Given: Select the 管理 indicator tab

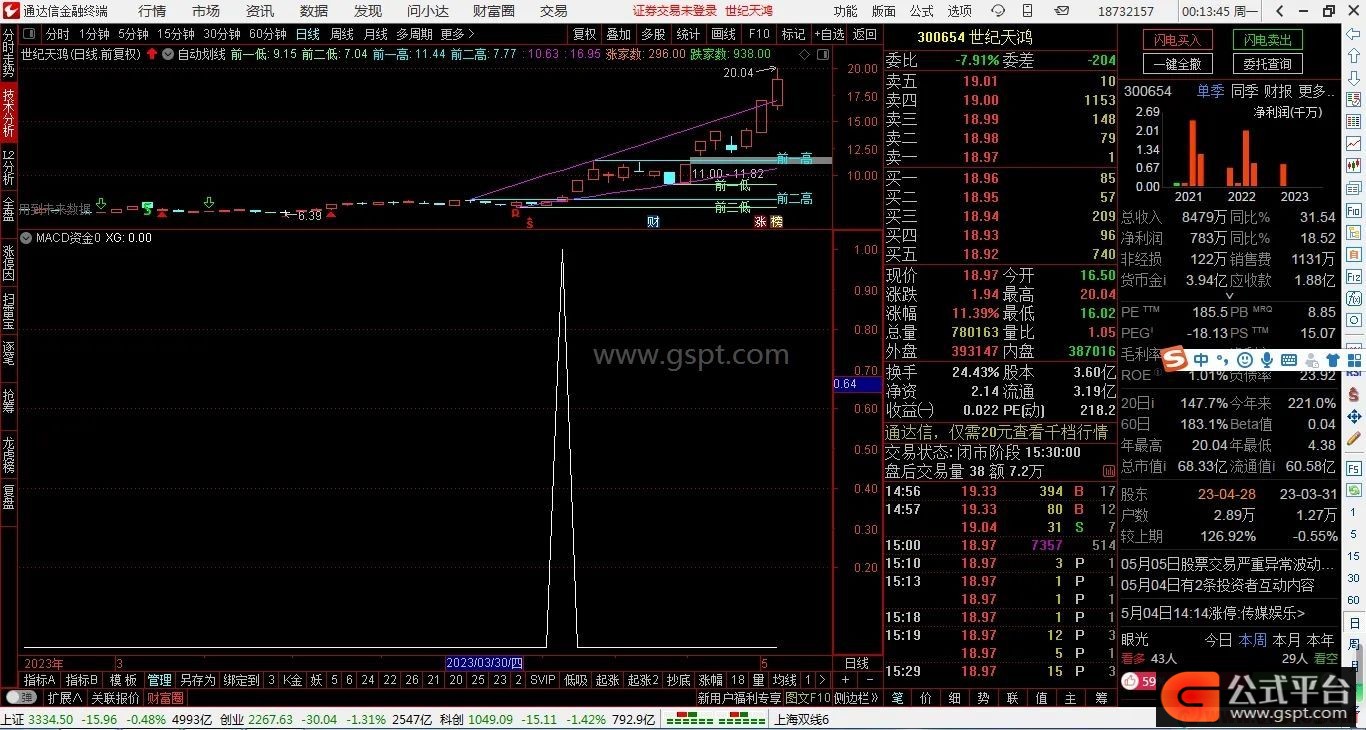Looking at the screenshot, I should [x=159, y=680].
